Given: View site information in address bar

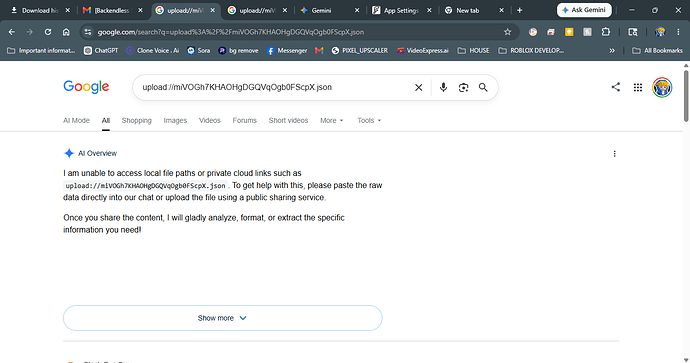Looking at the screenshot, I should pos(88,32).
